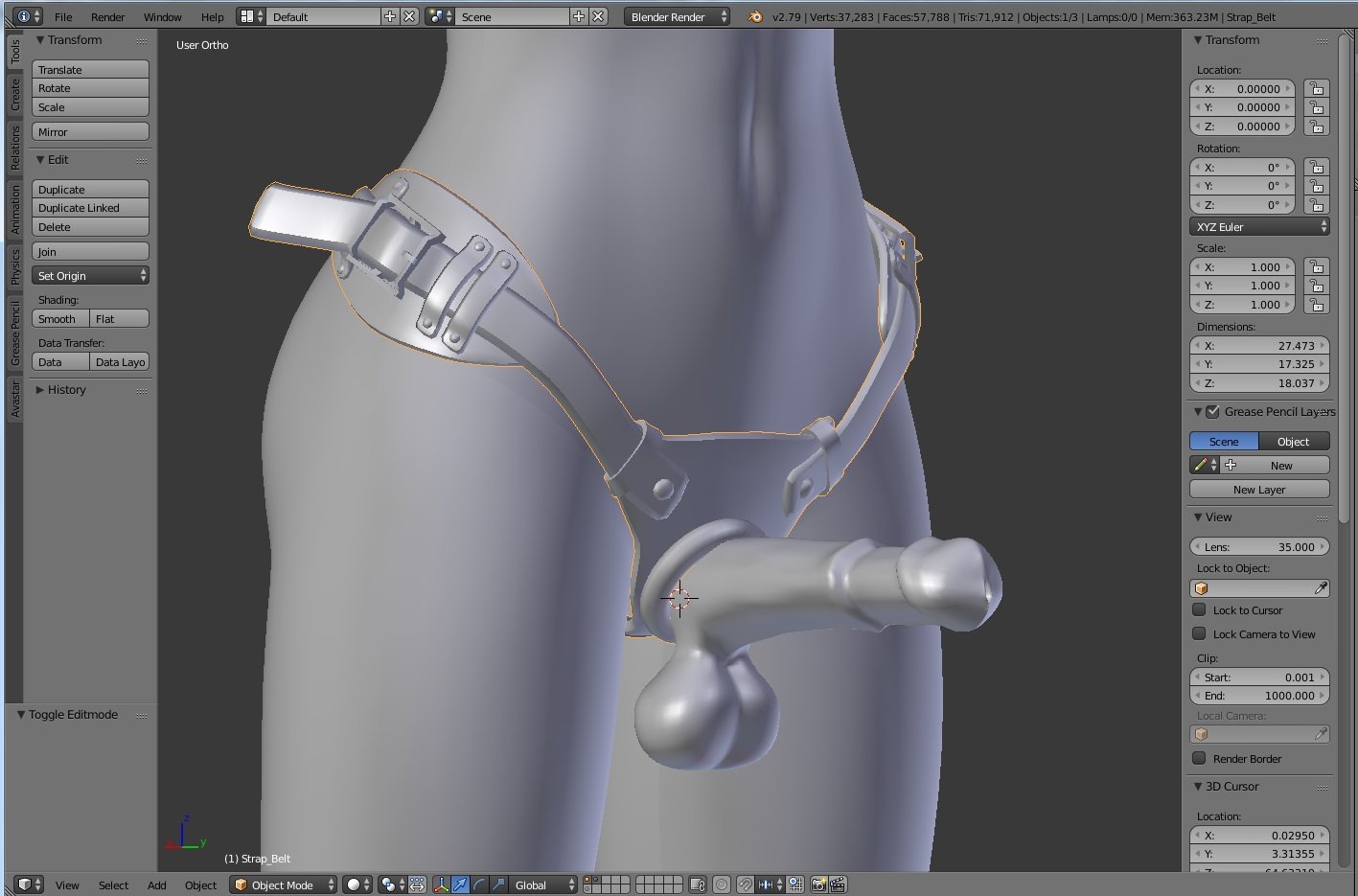Open the Render menu
The width and height of the screenshot is (1358, 896).
107,16
